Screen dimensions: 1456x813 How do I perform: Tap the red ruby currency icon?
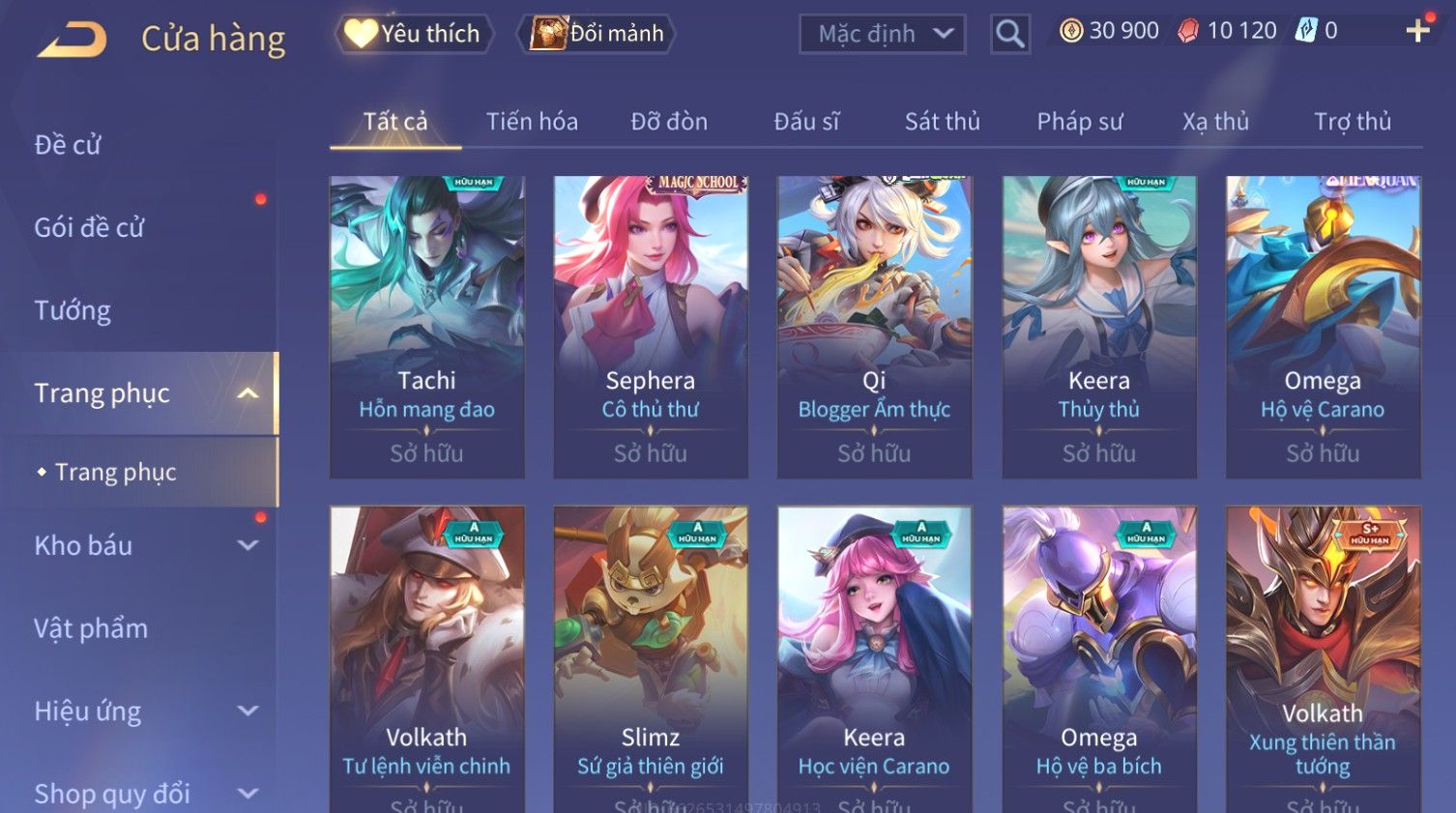[x=1188, y=31]
